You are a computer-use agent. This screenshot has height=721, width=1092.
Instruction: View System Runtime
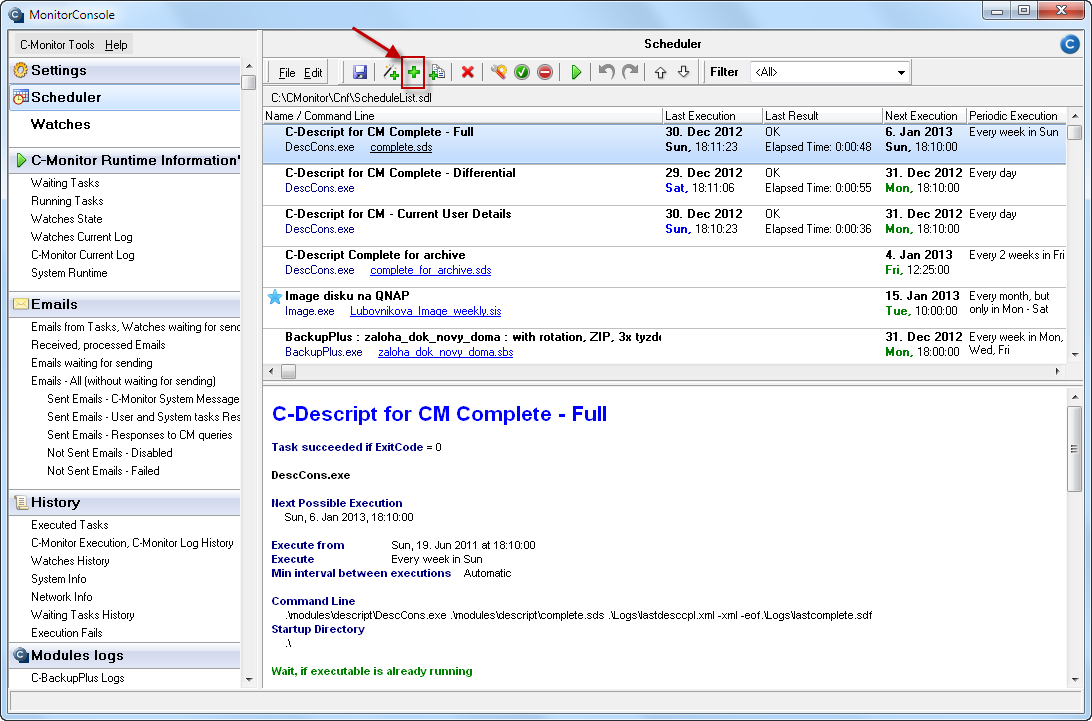pos(69,273)
